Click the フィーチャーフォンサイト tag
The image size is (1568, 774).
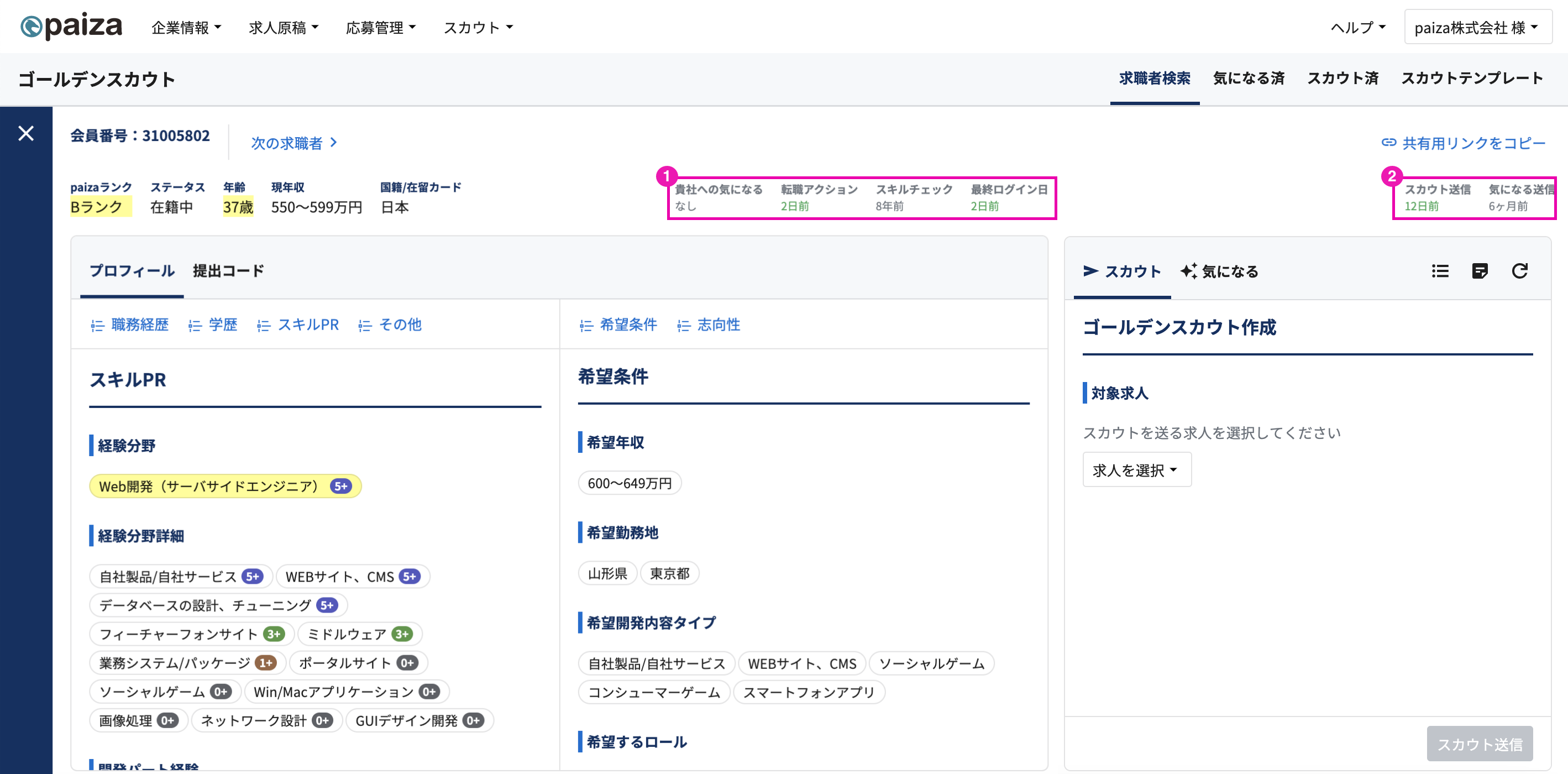191,634
